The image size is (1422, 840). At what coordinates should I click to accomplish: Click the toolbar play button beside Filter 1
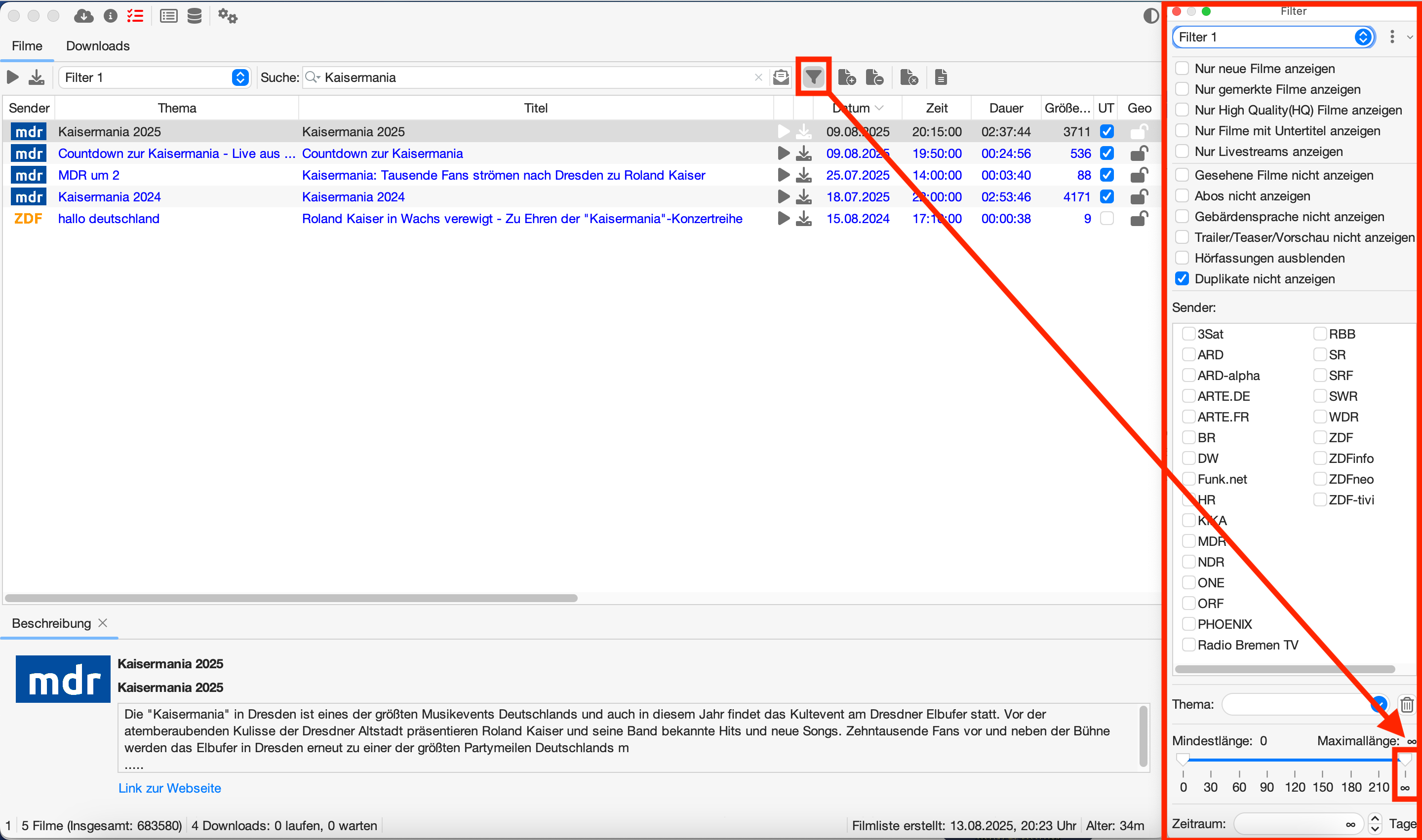[x=12, y=77]
